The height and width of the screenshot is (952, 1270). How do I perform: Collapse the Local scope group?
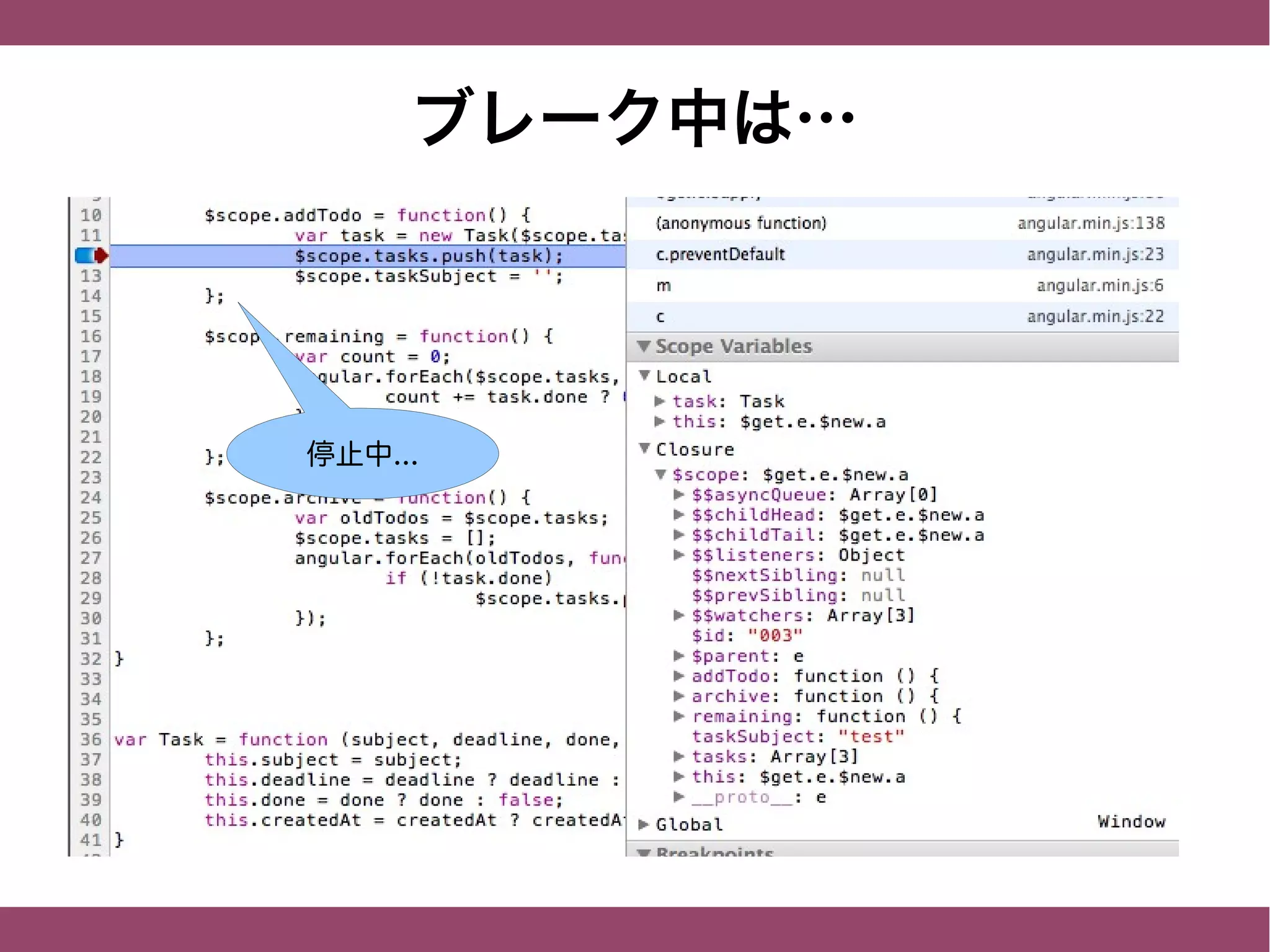point(645,376)
